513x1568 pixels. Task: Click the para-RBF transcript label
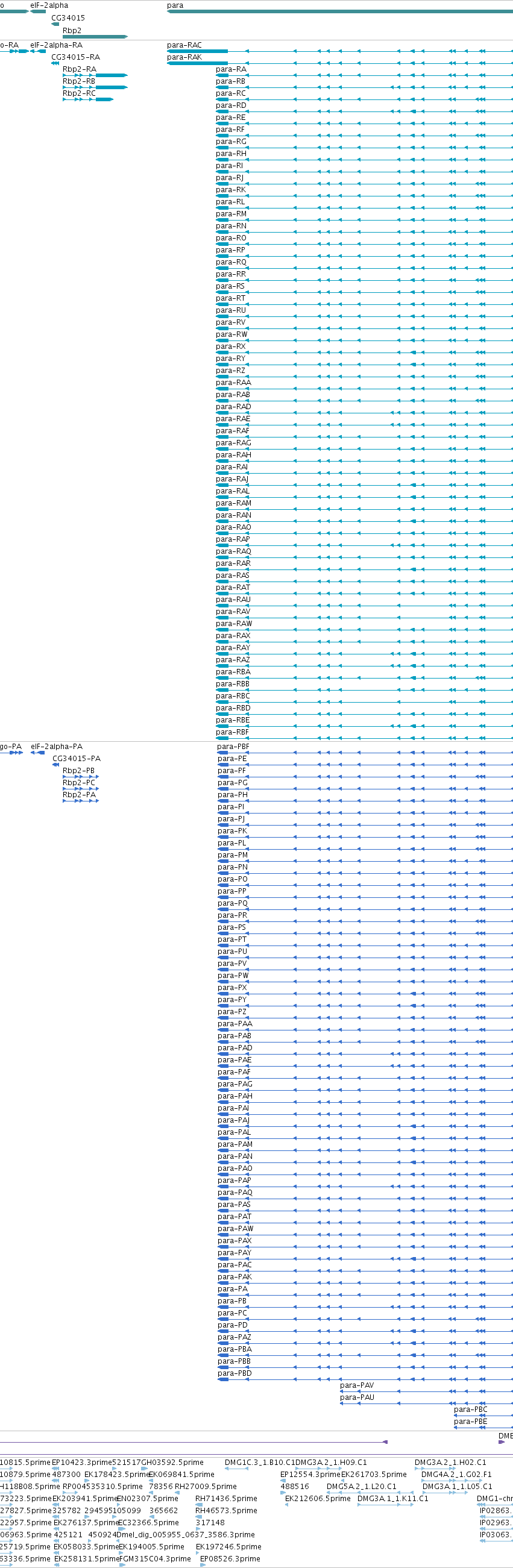click(232, 732)
